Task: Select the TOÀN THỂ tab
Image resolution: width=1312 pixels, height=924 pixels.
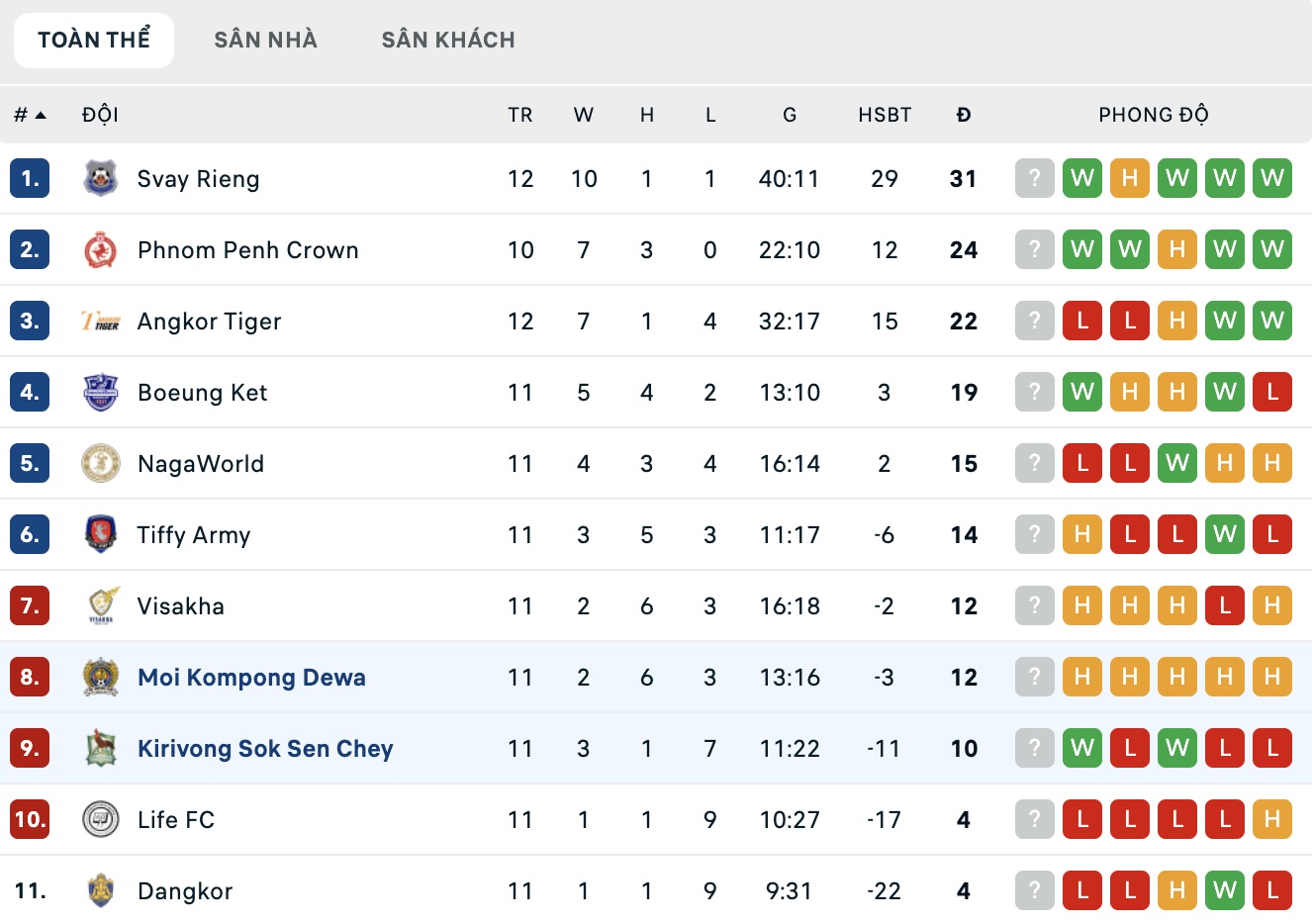Action: 94,40
